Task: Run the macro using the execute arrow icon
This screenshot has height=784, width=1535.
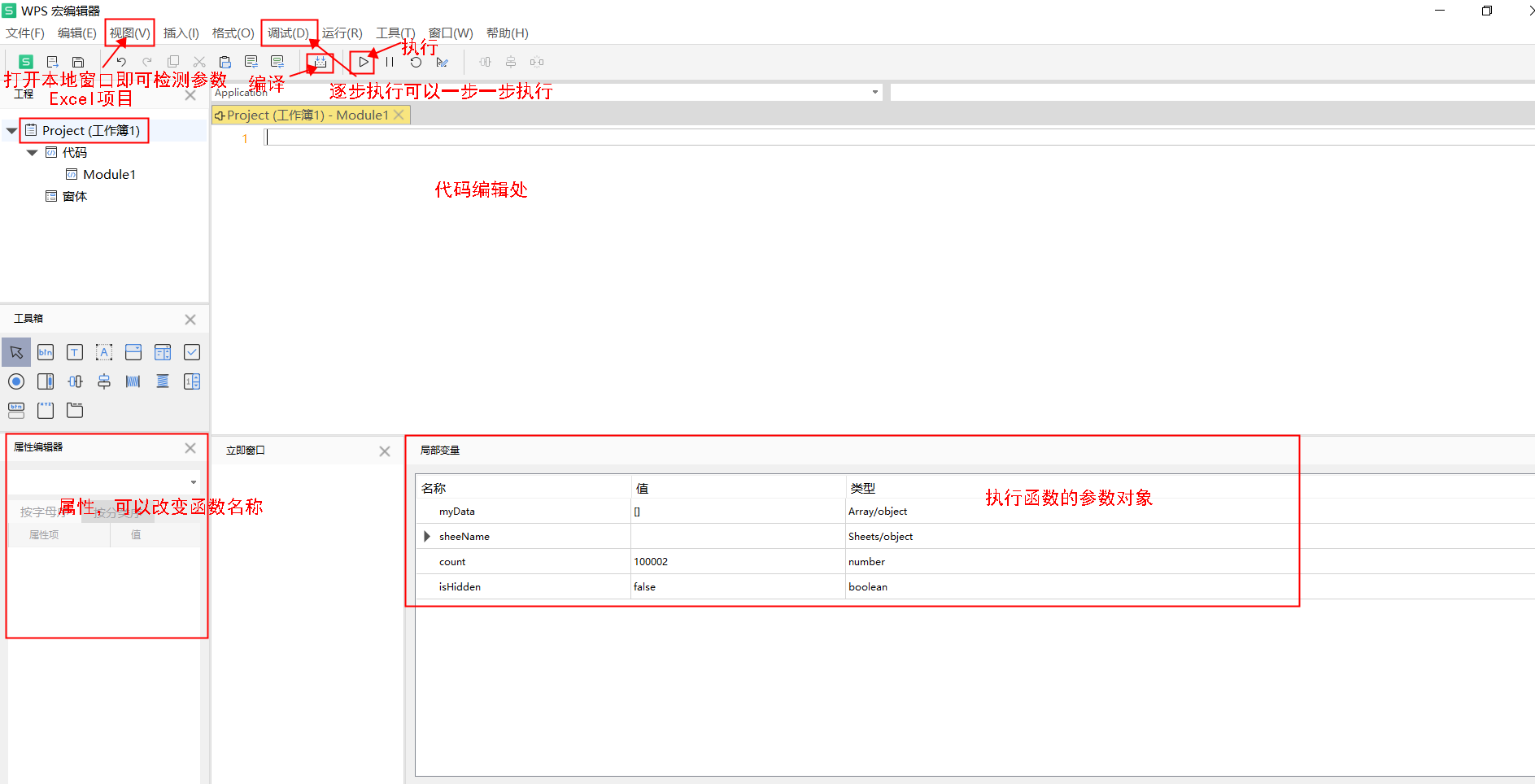Action: click(363, 61)
